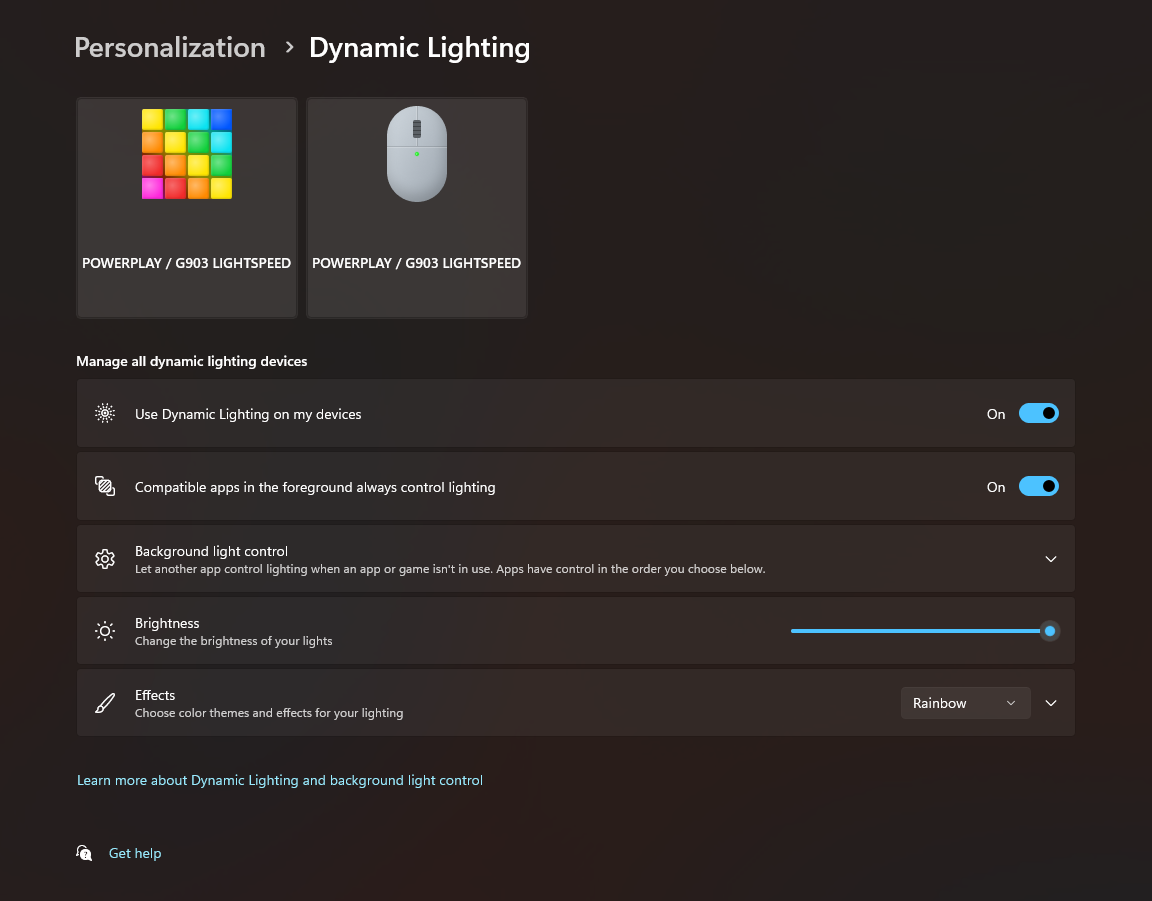Click the Brightness sun icon
Image resolution: width=1152 pixels, height=901 pixels.
click(105, 631)
